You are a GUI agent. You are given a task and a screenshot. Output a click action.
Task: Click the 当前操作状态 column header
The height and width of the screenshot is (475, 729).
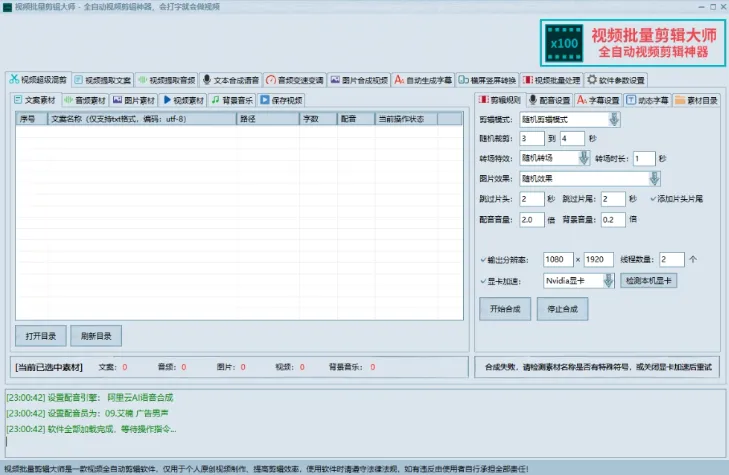pos(406,119)
